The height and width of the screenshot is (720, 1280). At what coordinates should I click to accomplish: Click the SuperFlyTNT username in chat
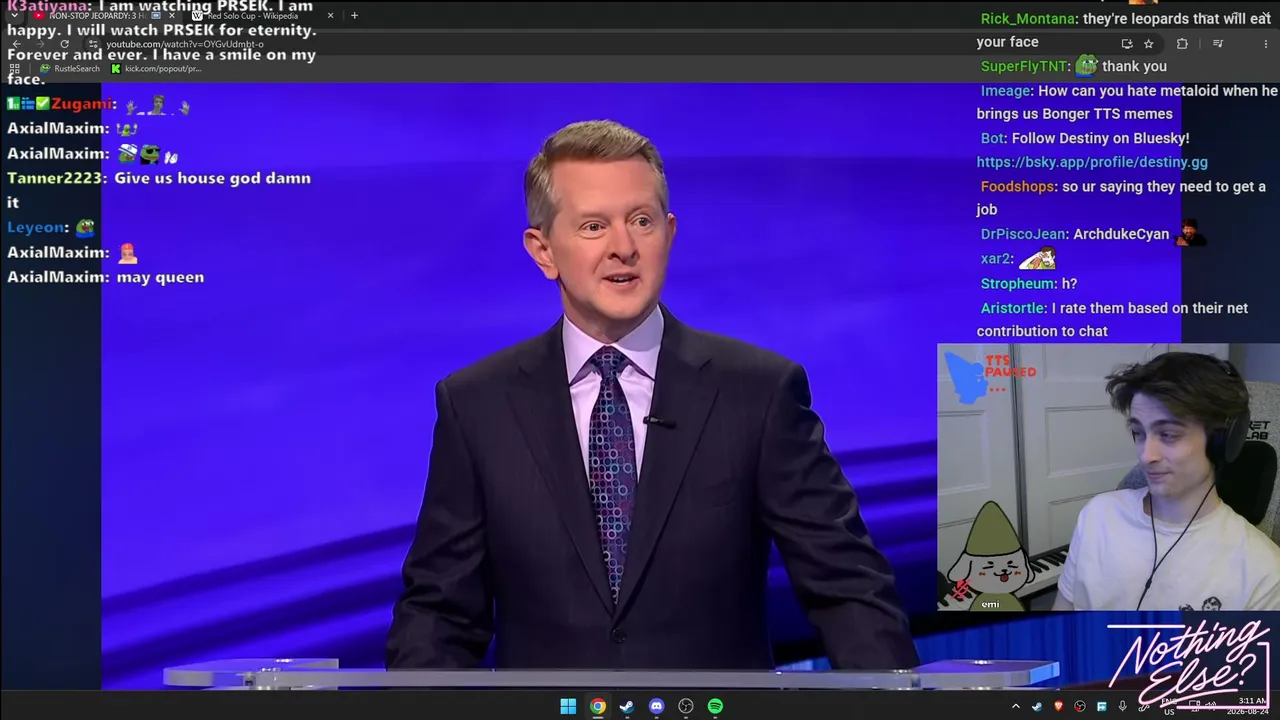click(1024, 66)
